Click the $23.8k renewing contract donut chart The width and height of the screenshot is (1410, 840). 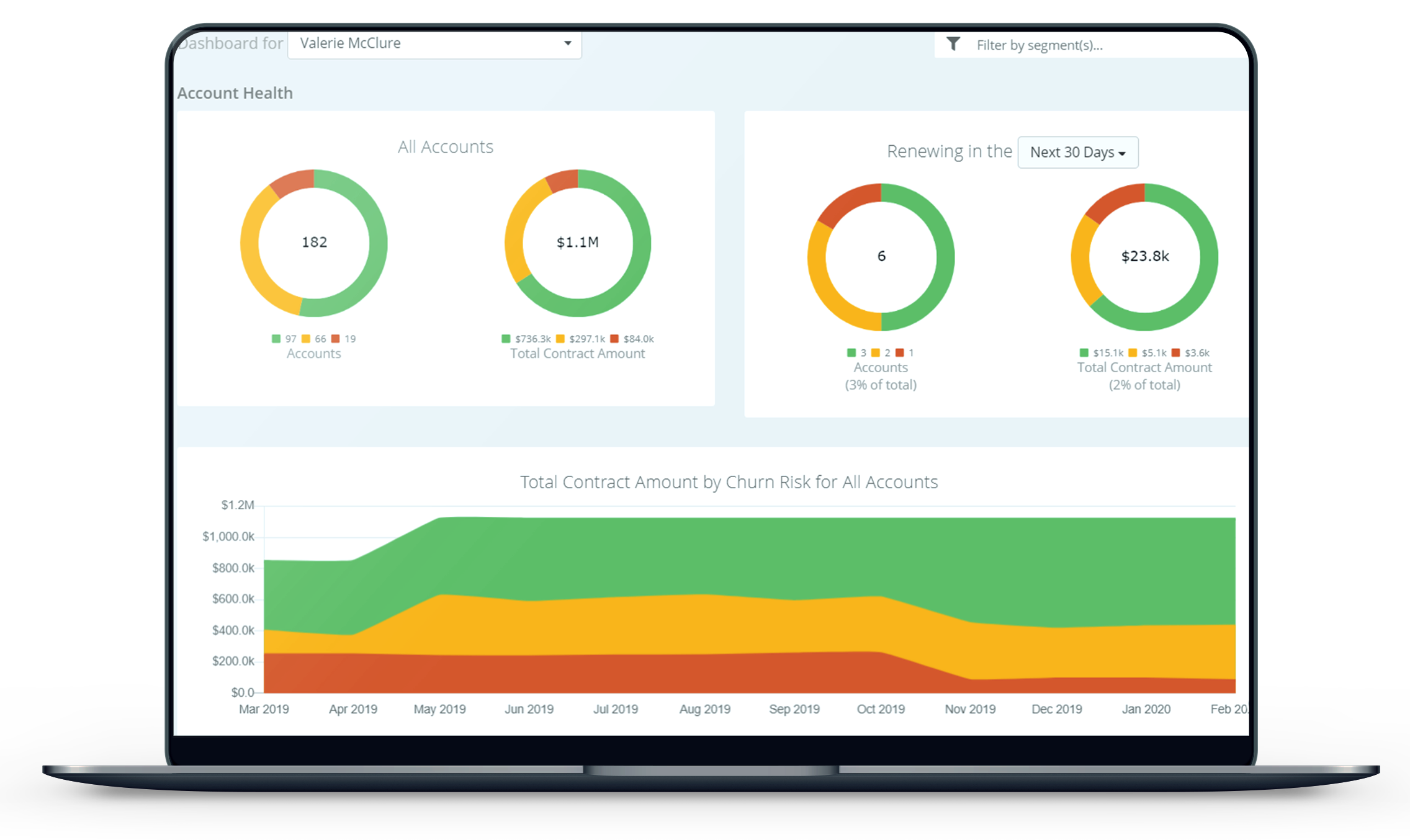click(1144, 257)
